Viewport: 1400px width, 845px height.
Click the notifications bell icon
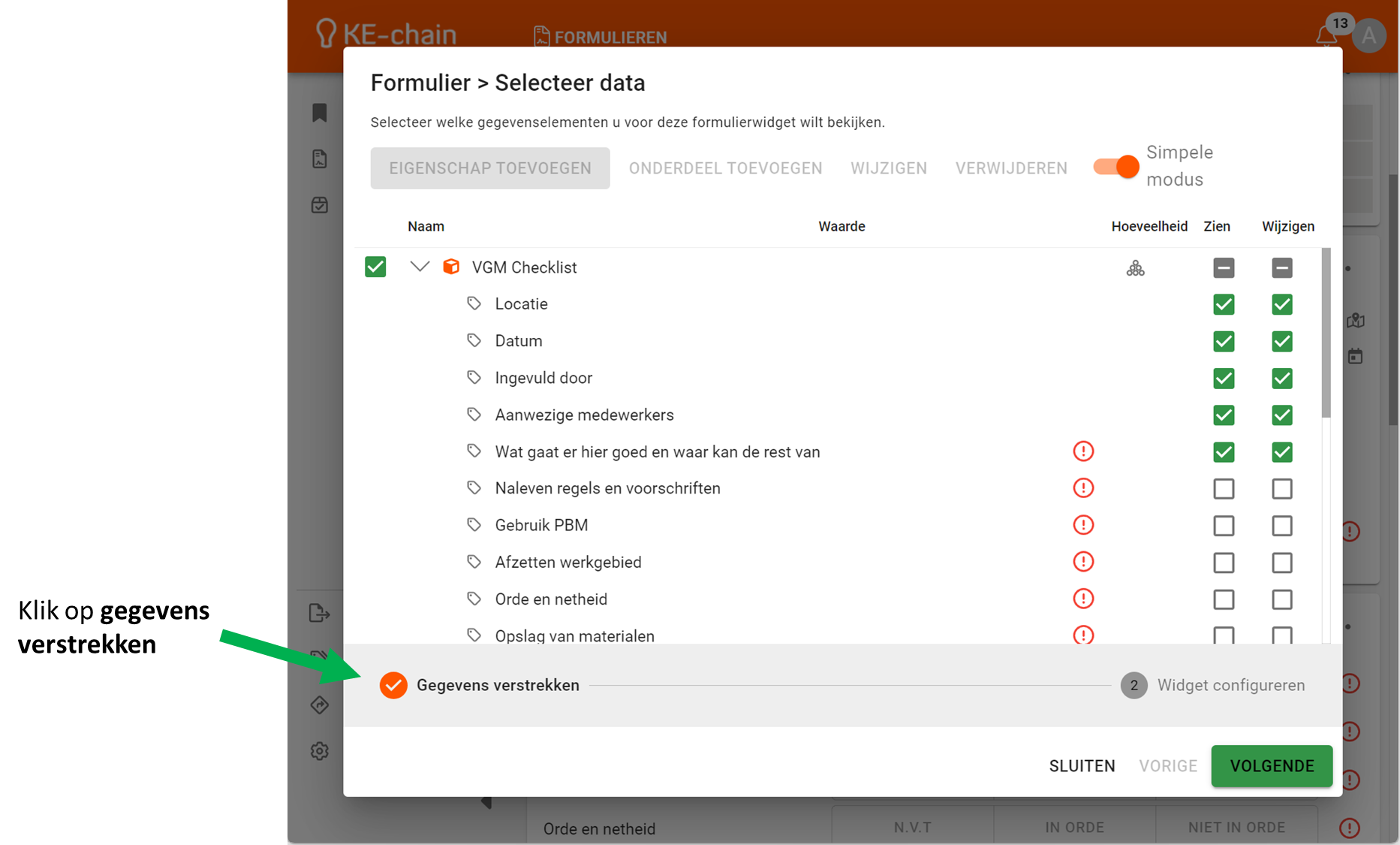pos(1326,35)
